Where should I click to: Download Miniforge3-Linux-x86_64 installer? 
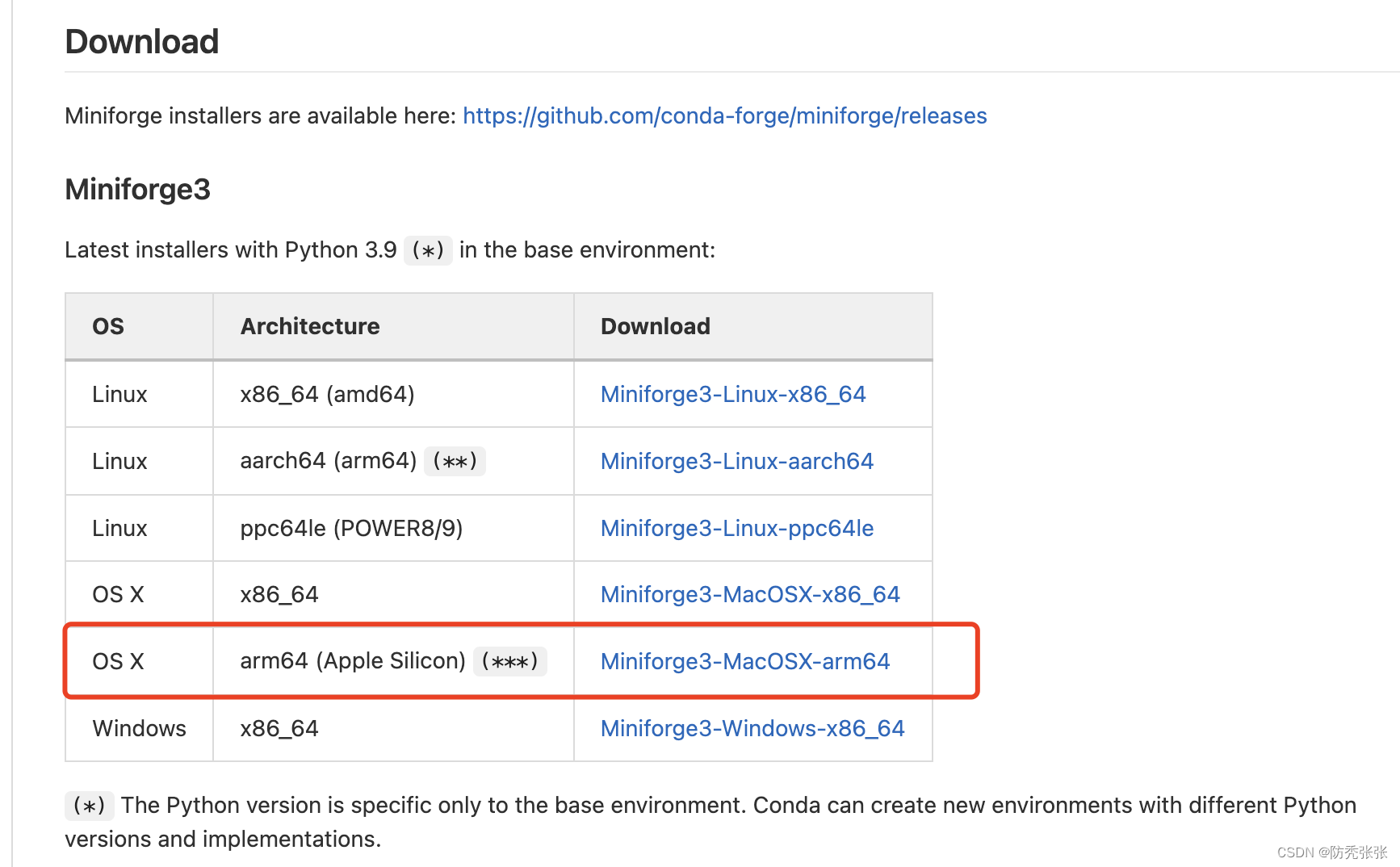(x=733, y=394)
